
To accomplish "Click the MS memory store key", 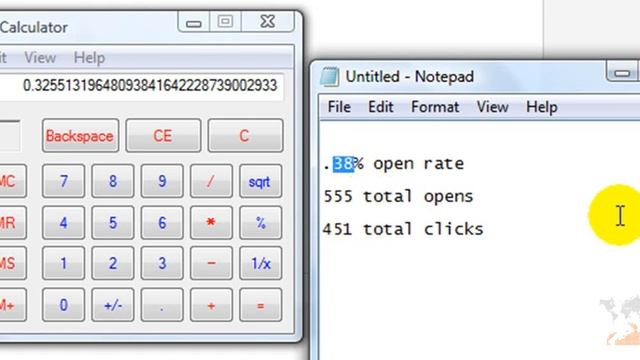I will [12, 263].
